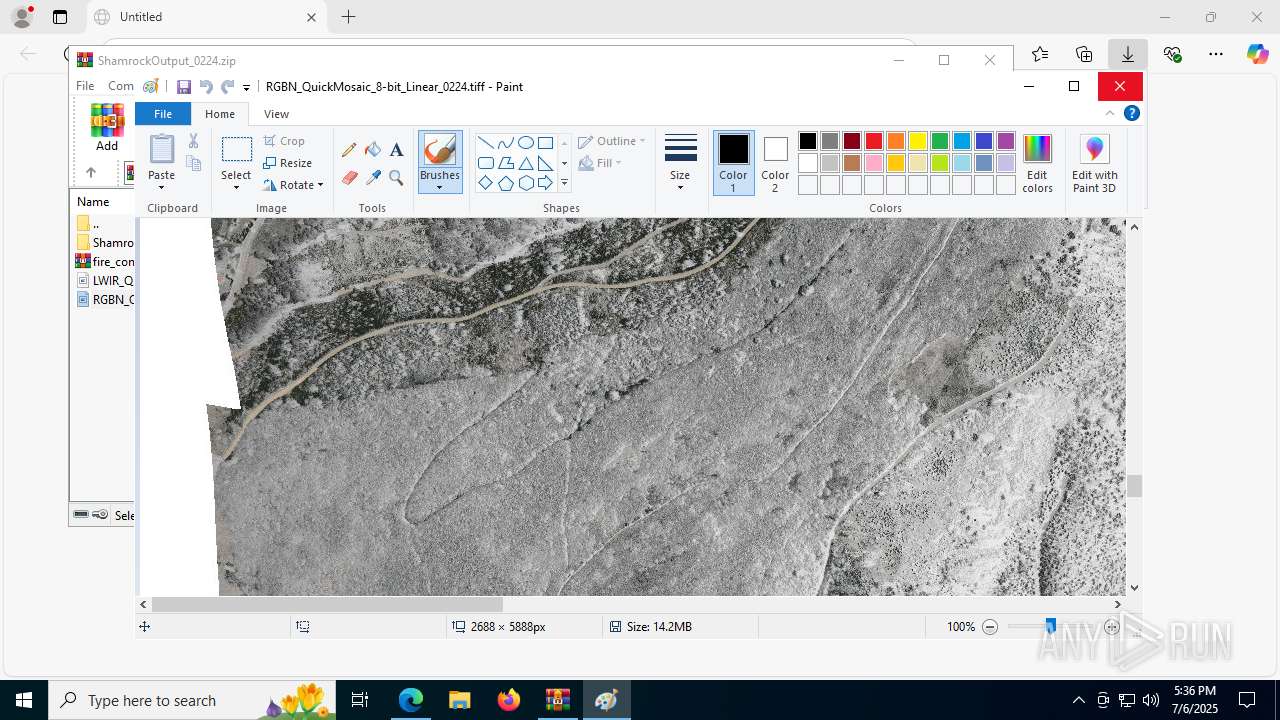The width and height of the screenshot is (1280, 720).
Task: Click the Paste clipboard icon
Action: tap(161, 149)
